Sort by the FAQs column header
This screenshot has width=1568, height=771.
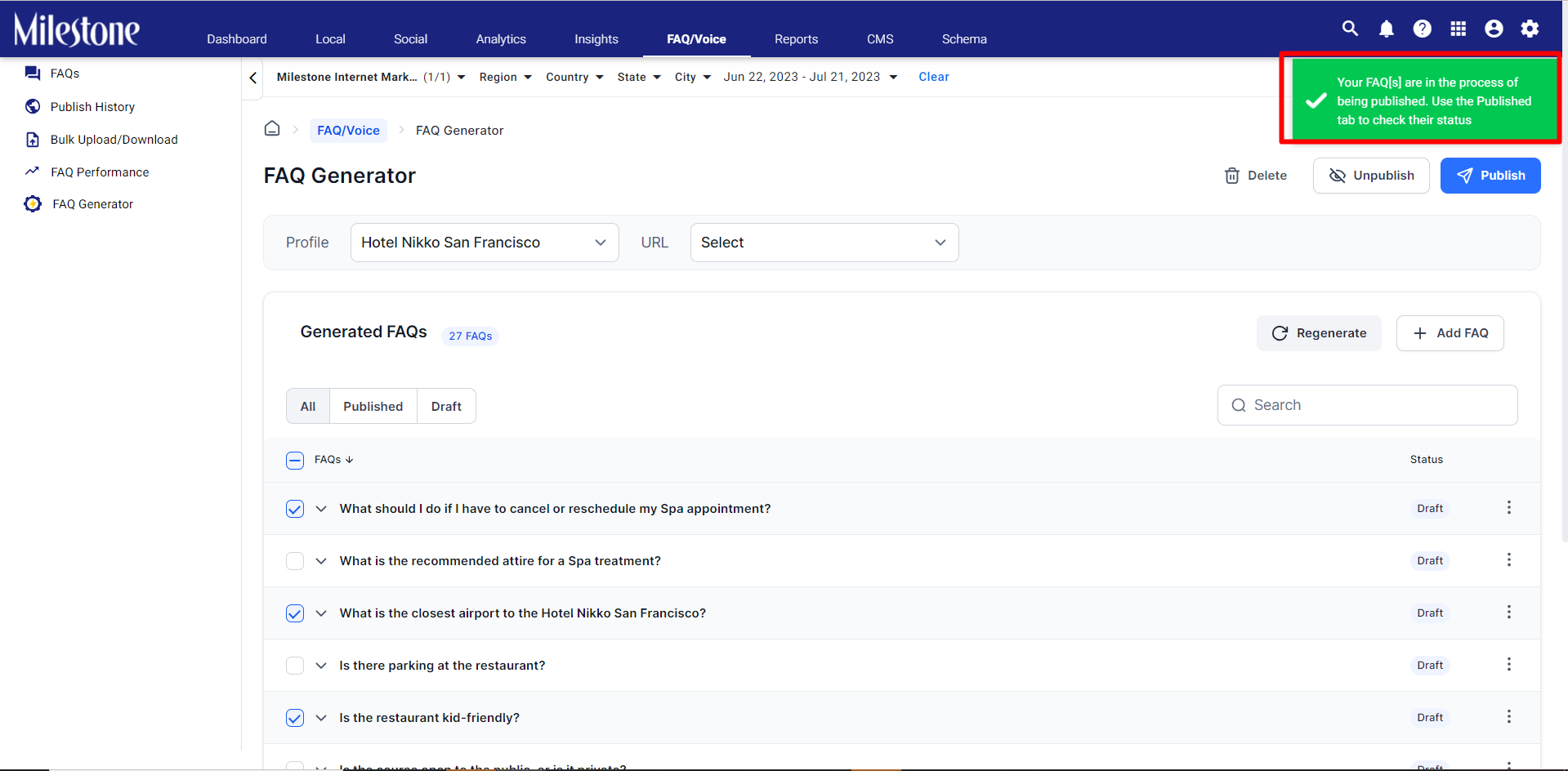tap(334, 460)
